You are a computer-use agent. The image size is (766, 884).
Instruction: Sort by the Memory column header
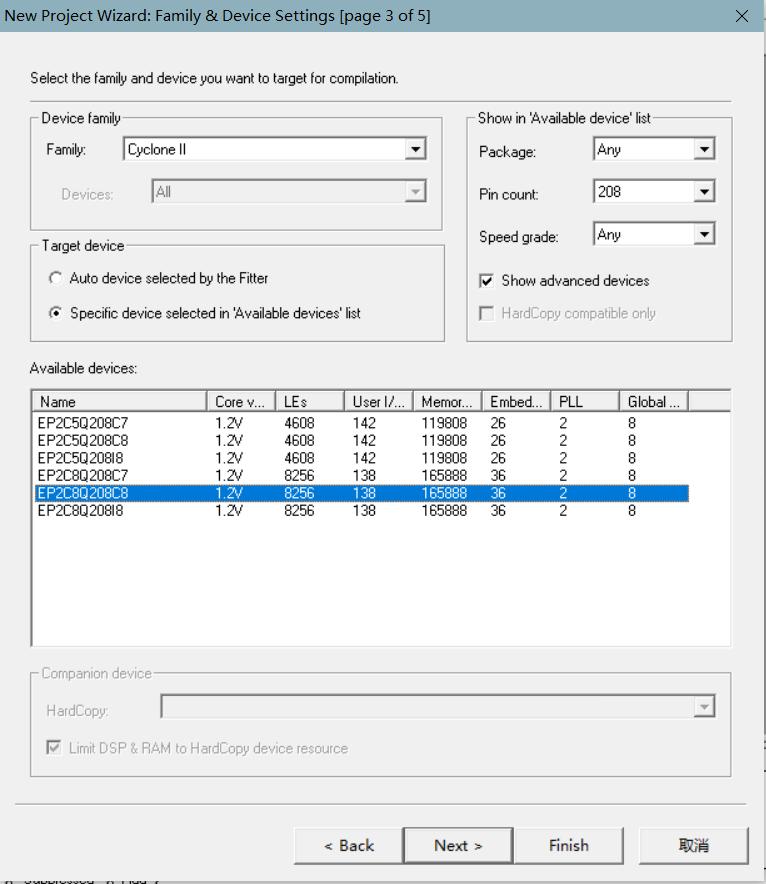pyautogui.click(x=447, y=401)
